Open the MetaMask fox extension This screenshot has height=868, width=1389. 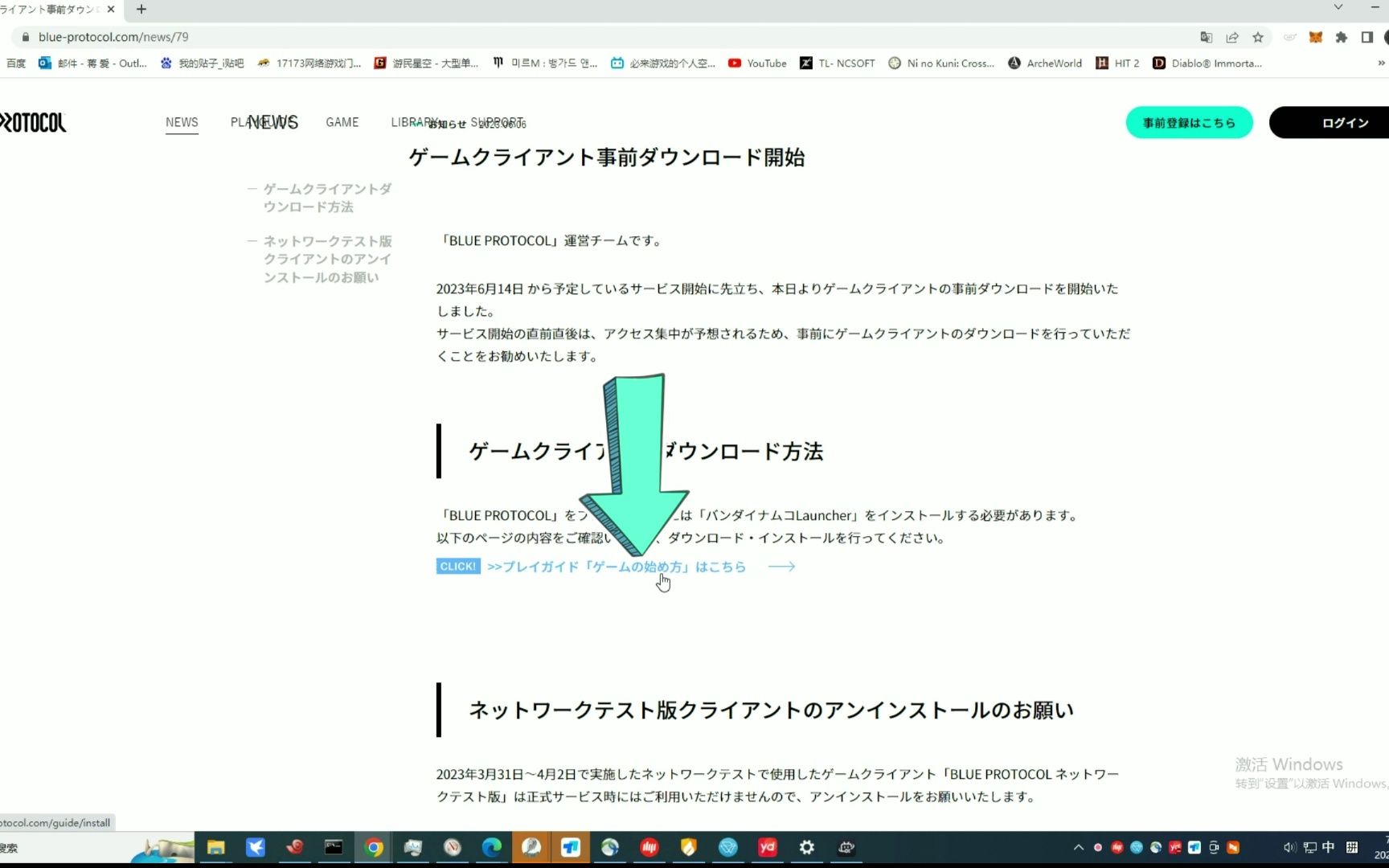coord(1316,37)
